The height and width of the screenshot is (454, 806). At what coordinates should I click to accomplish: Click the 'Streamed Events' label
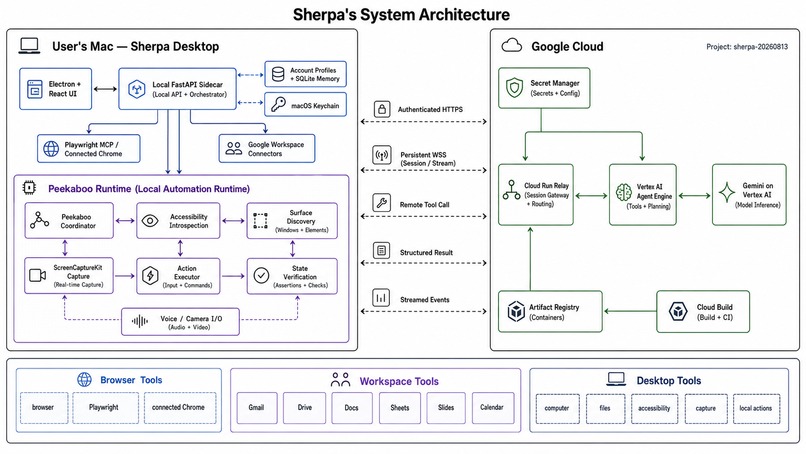425,300
